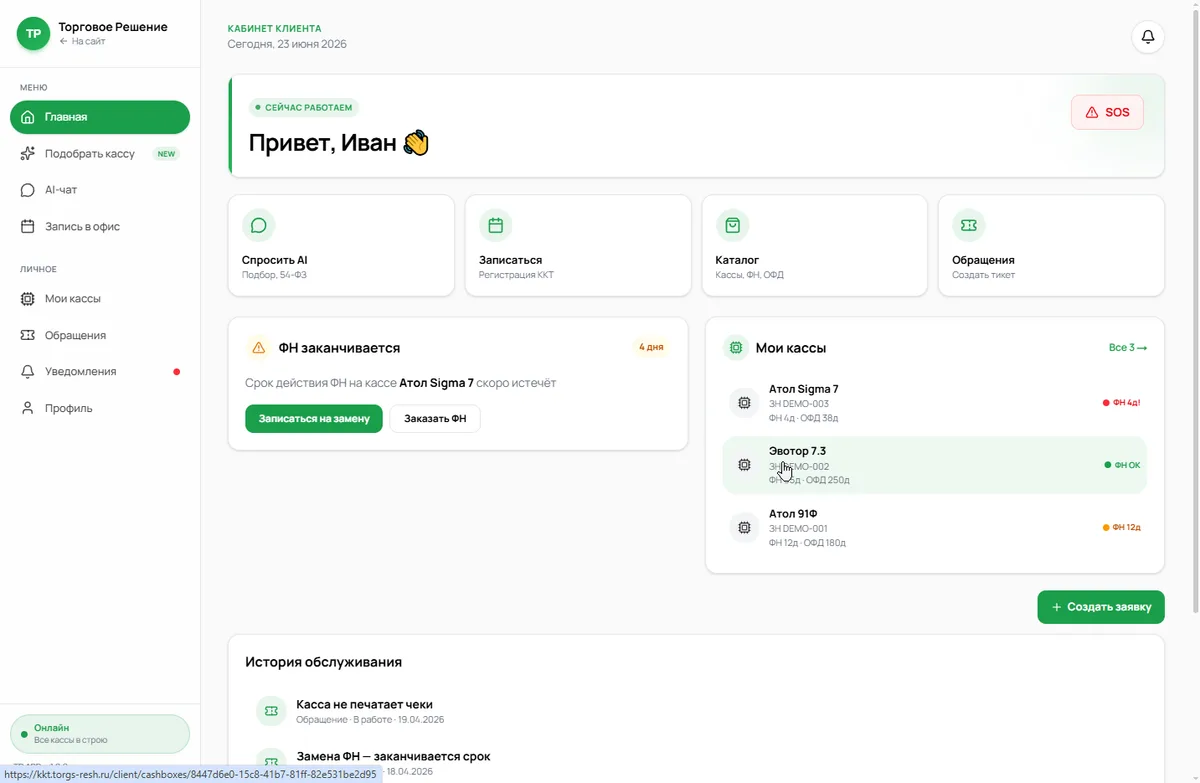Click chip icon next to Мои кассы heading
The height and width of the screenshot is (783, 1200).
736,348
